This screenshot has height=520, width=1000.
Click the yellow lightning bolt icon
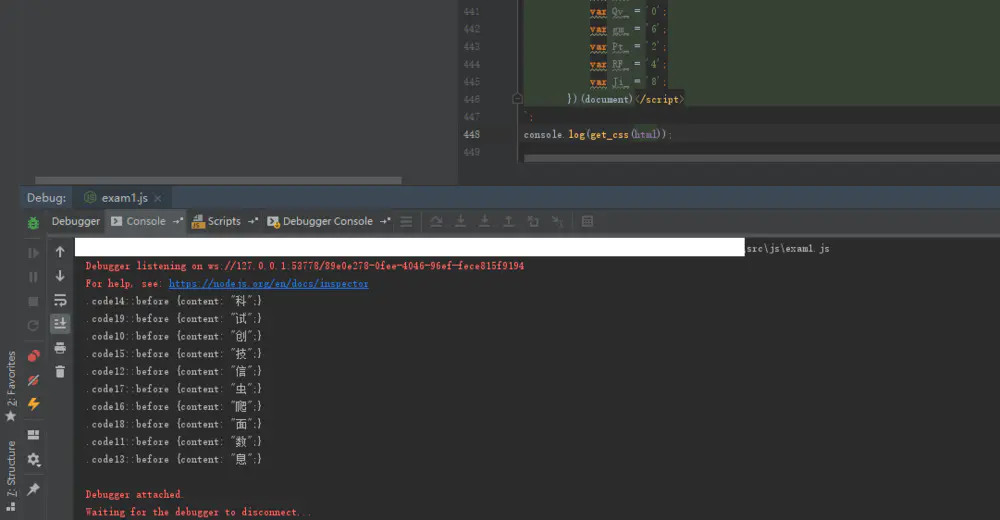coord(33,405)
